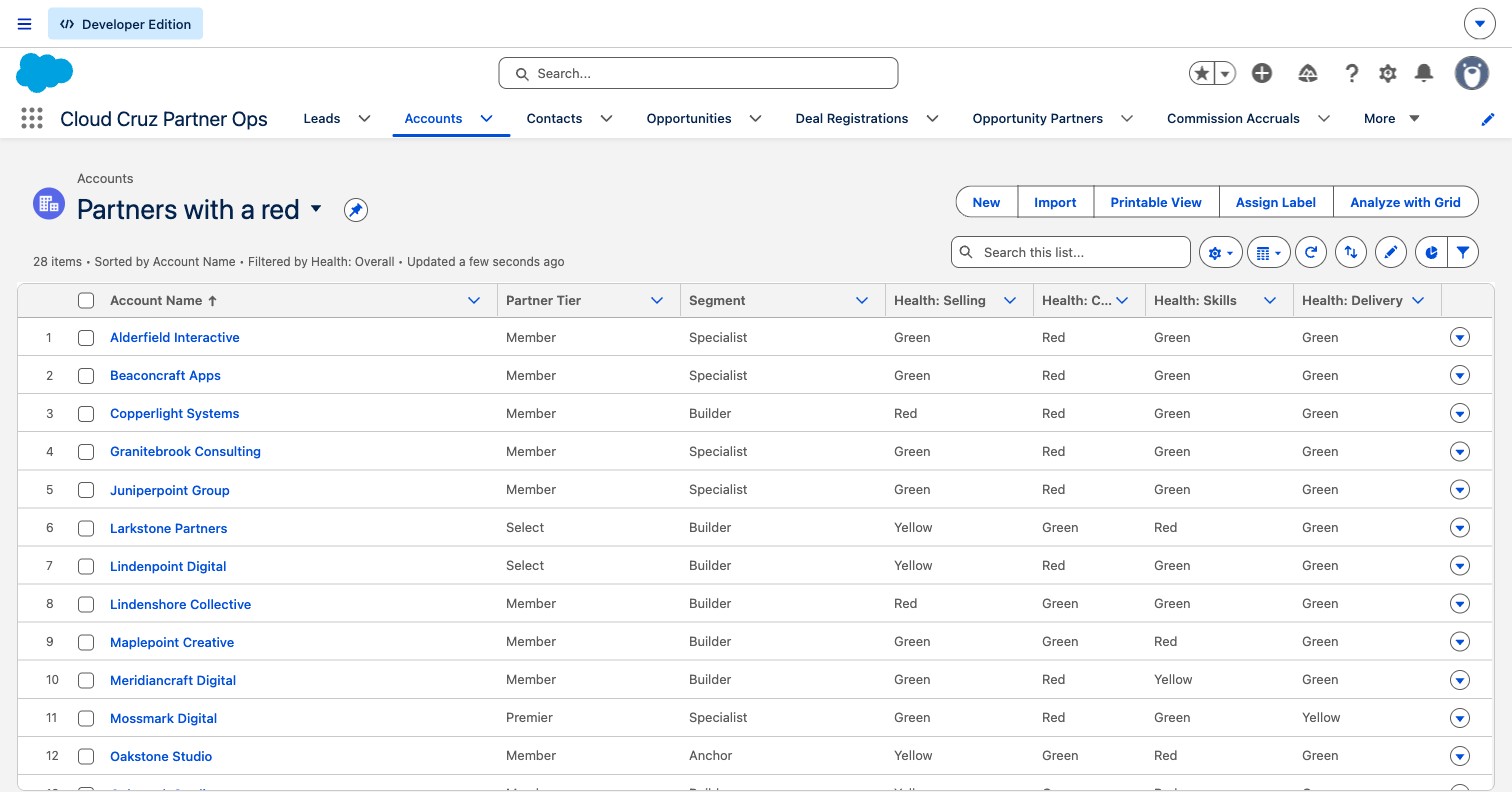Open the user profile avatar
The width and height of the screenshot is (1512, 792).
tap(1472, 73)
